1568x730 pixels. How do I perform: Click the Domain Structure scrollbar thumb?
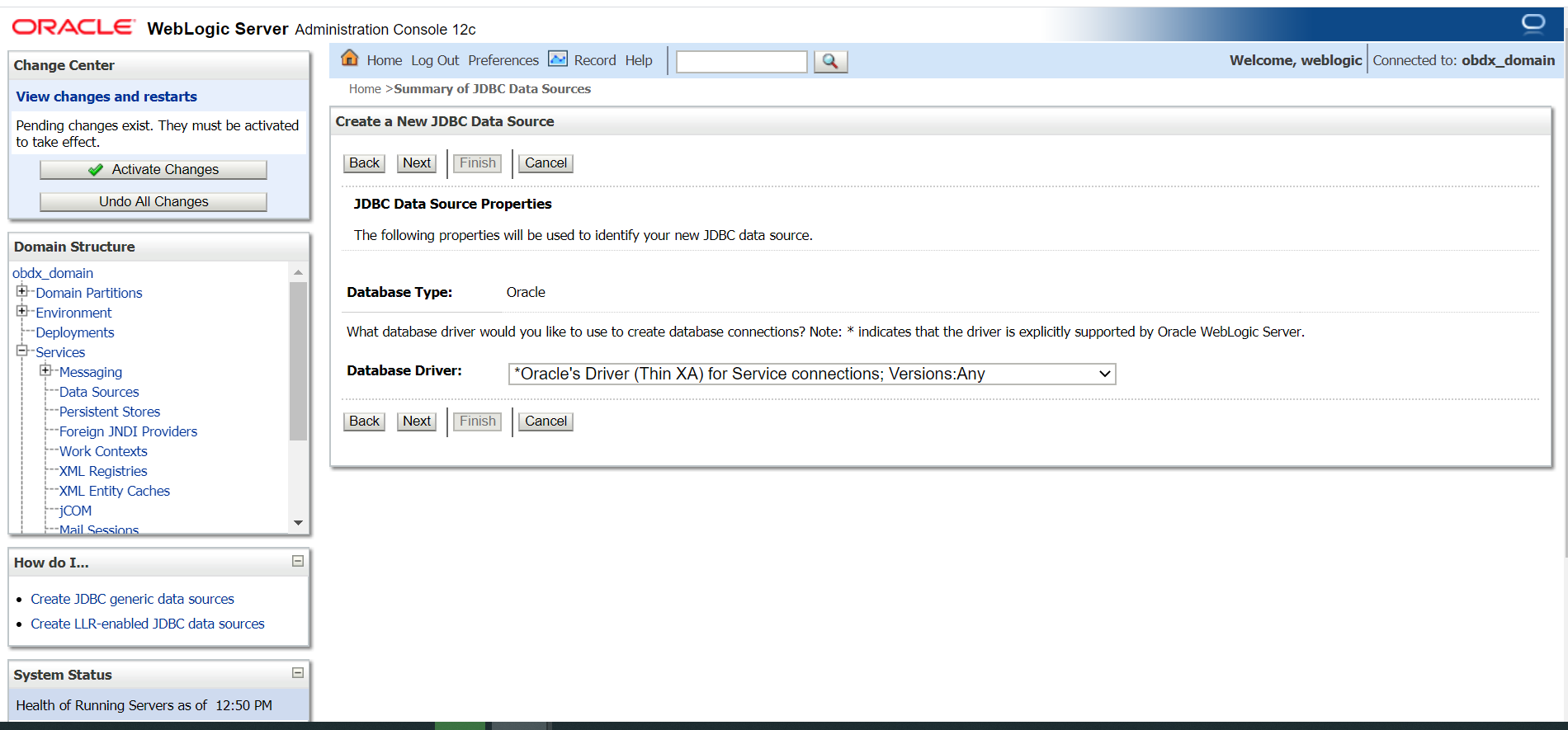point(298,360)
